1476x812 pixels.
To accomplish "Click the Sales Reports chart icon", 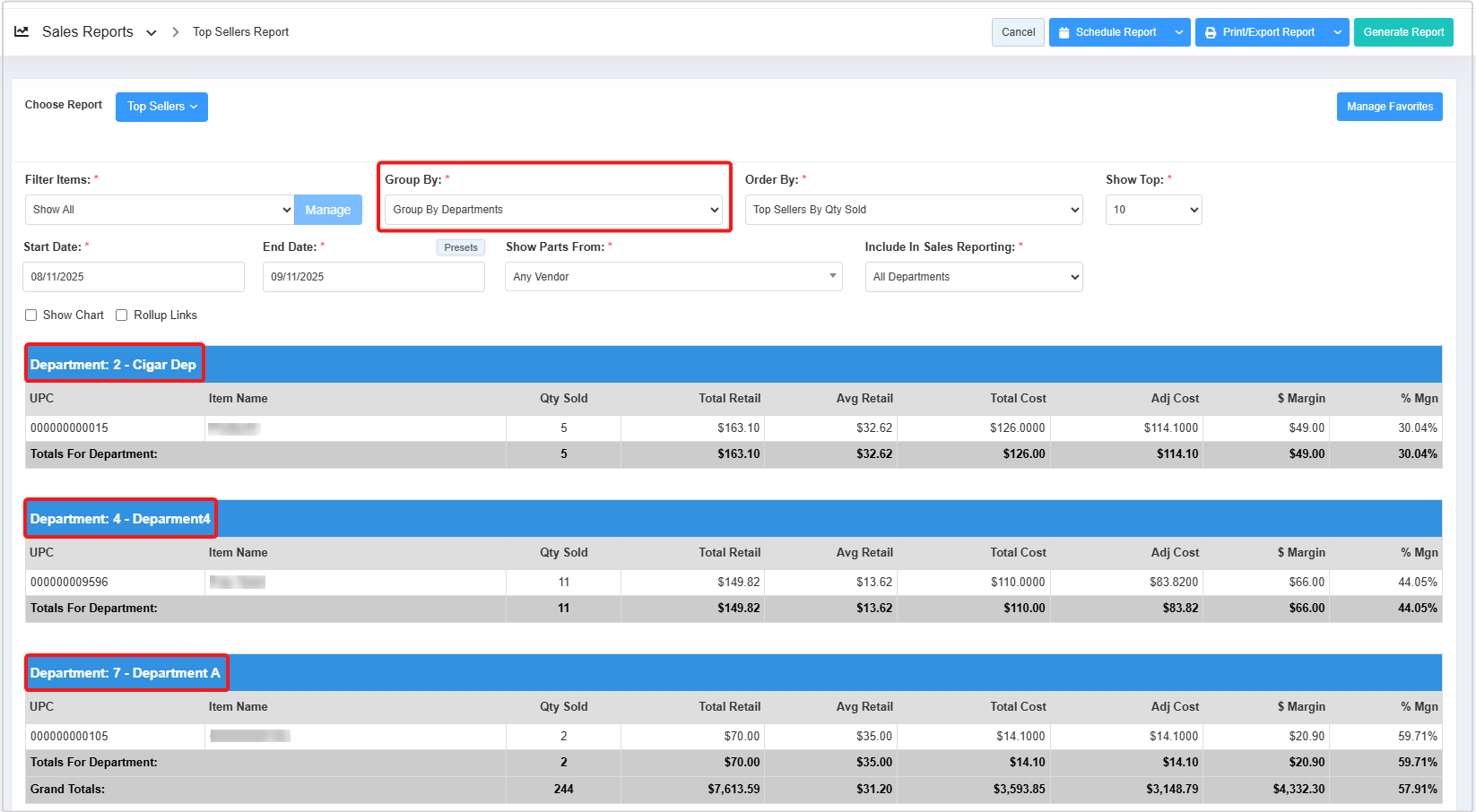I will [22, 31].
